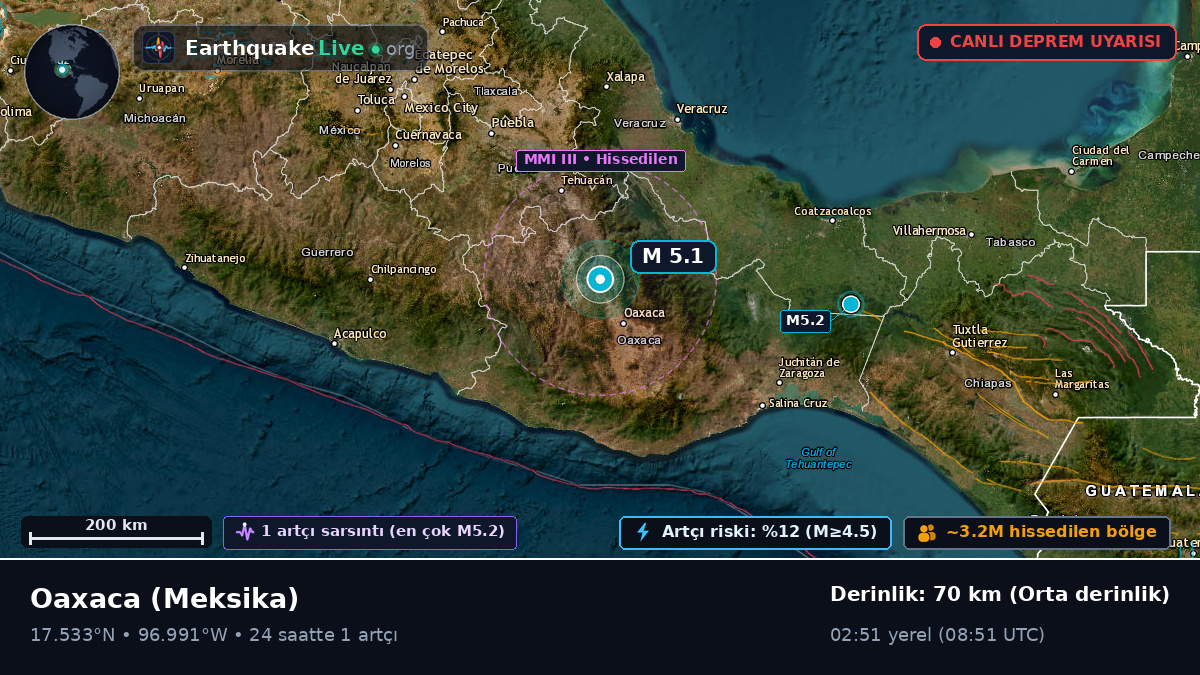Click the Las Margaritas city label
Screen dimensions: 1200x675
1082,379
